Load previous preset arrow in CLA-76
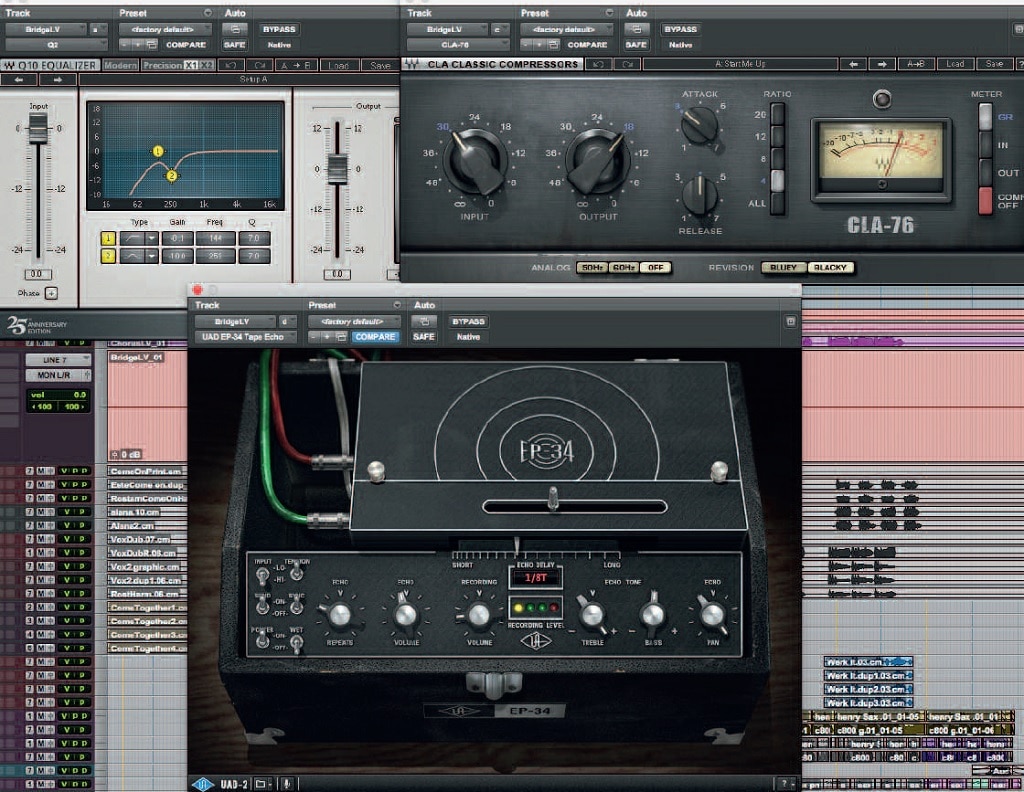Screen dimensions: 1024x792 point(853,64)
